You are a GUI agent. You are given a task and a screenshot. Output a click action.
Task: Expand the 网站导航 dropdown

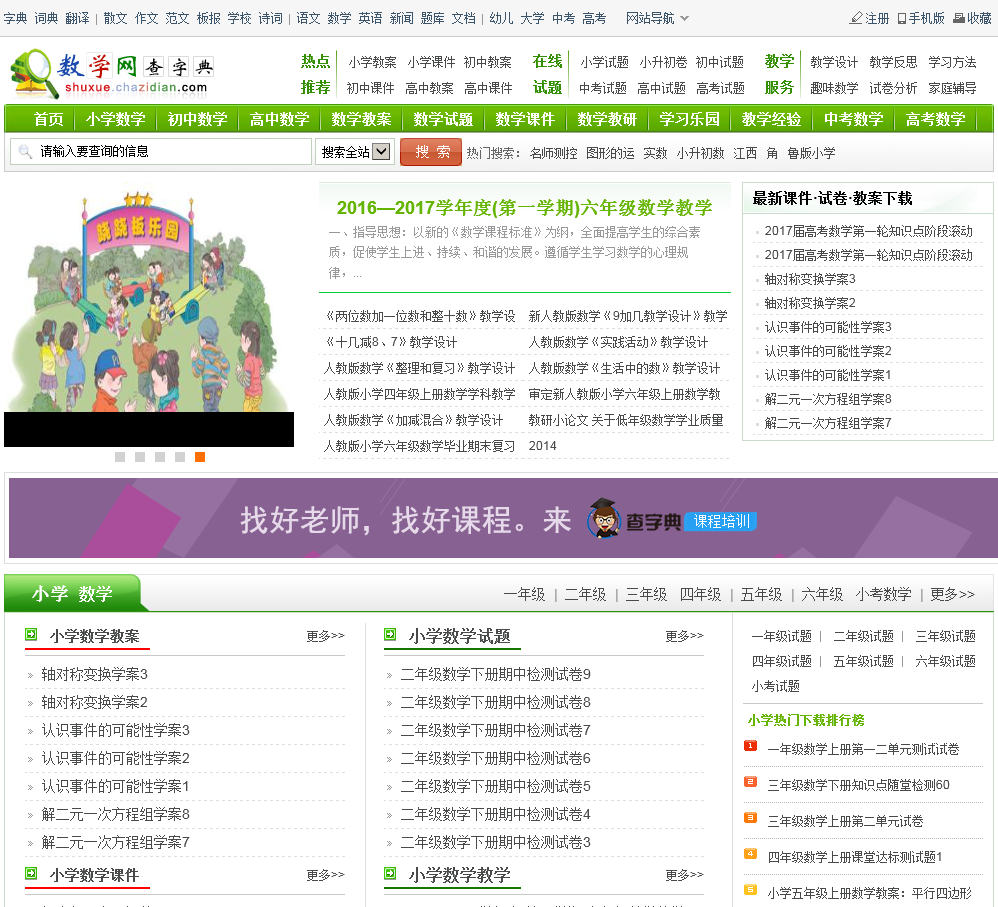(x=657, y=18)
